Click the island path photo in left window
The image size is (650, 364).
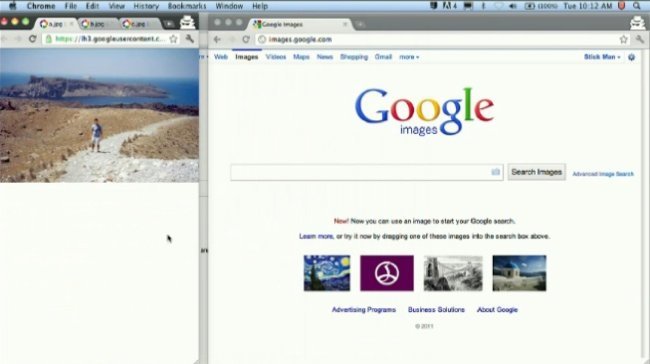pos(99,115)
